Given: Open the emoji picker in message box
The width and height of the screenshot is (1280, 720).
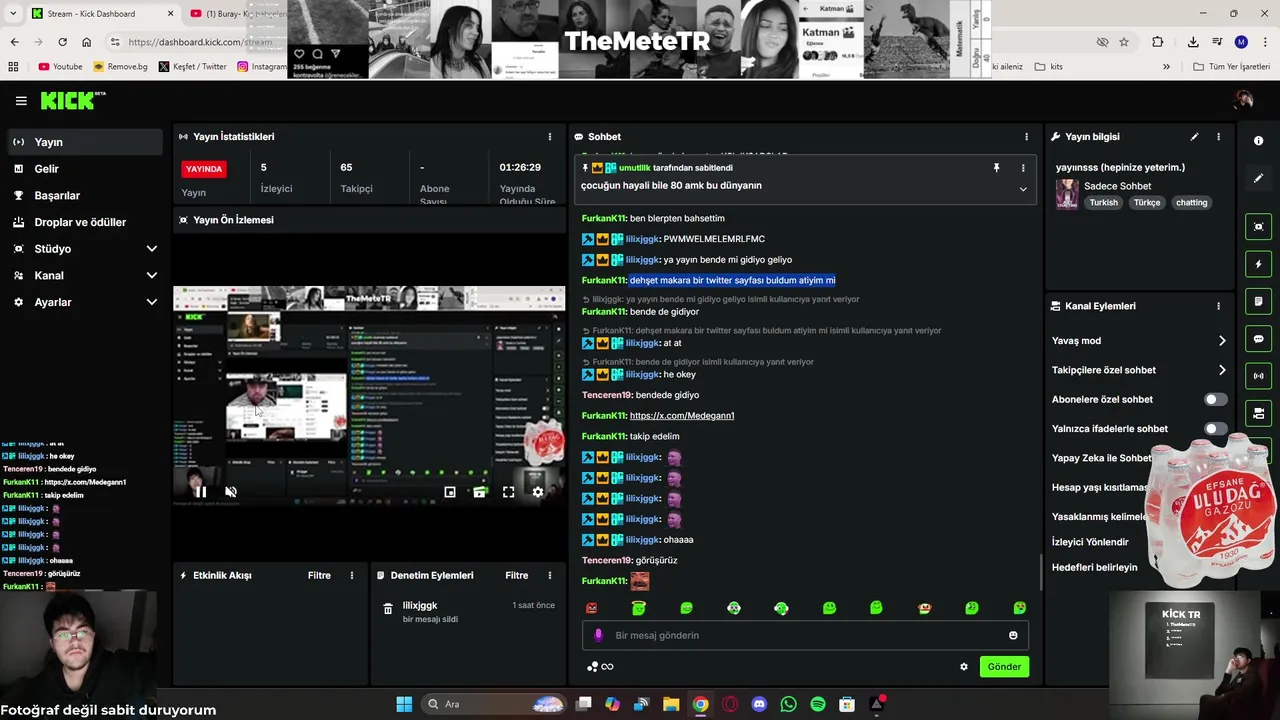Looking at the screenshot, I should pyautogui.click(x=1013, y=636).
